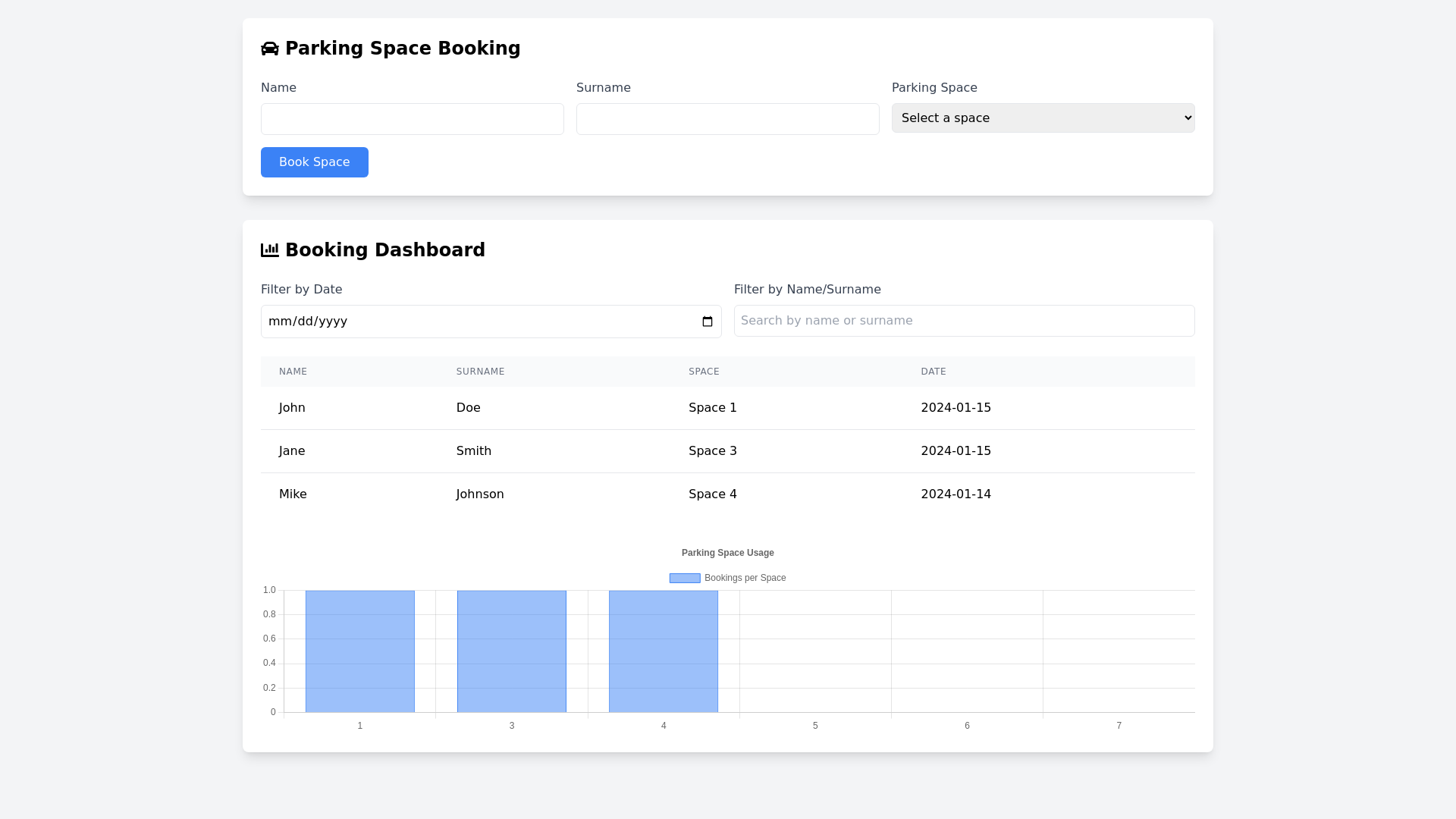
Task: Open the Select a space dropdown
Action: click(1043, 118)
